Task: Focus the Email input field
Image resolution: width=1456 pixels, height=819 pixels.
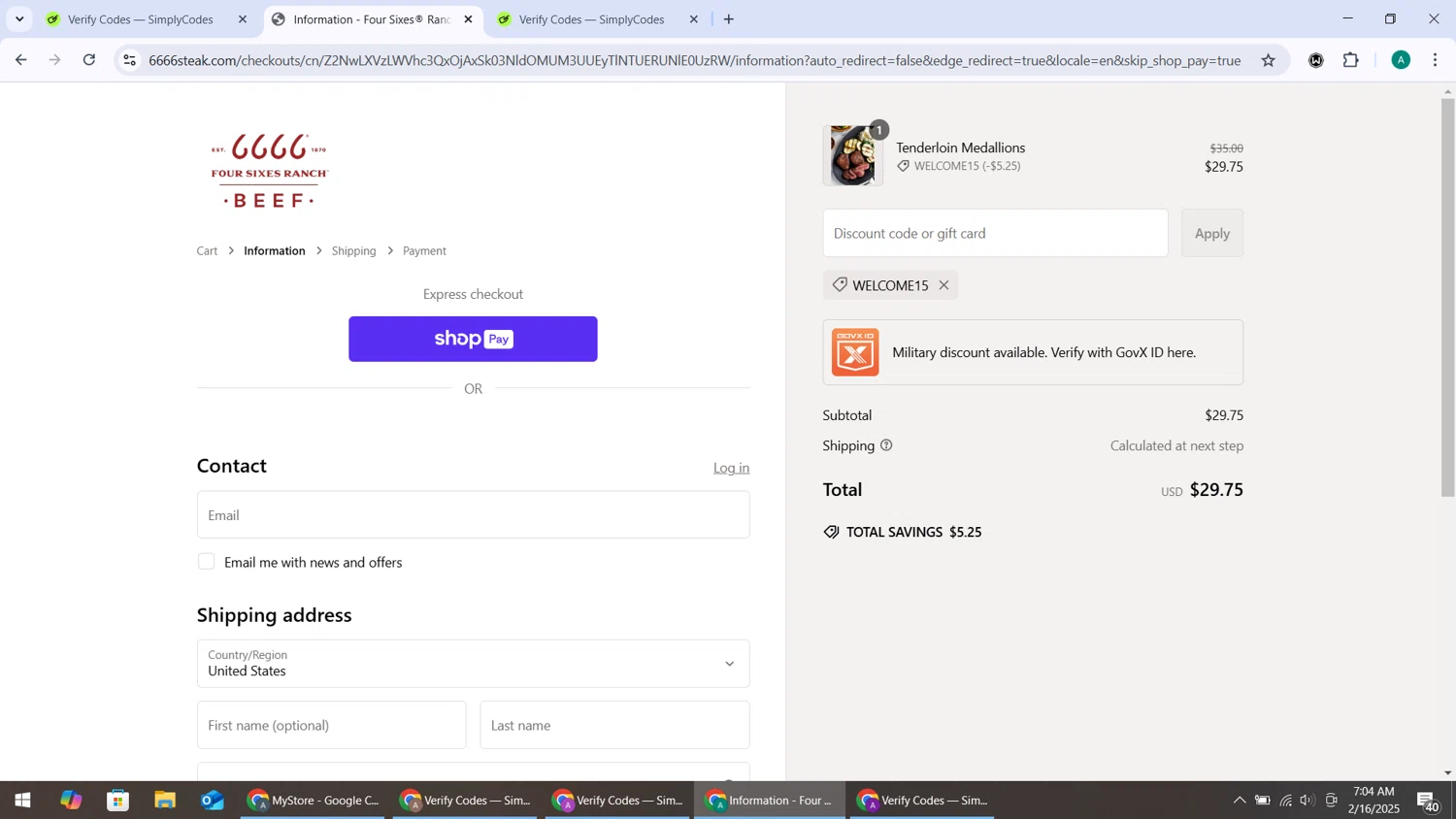Action: coord(473,514)
